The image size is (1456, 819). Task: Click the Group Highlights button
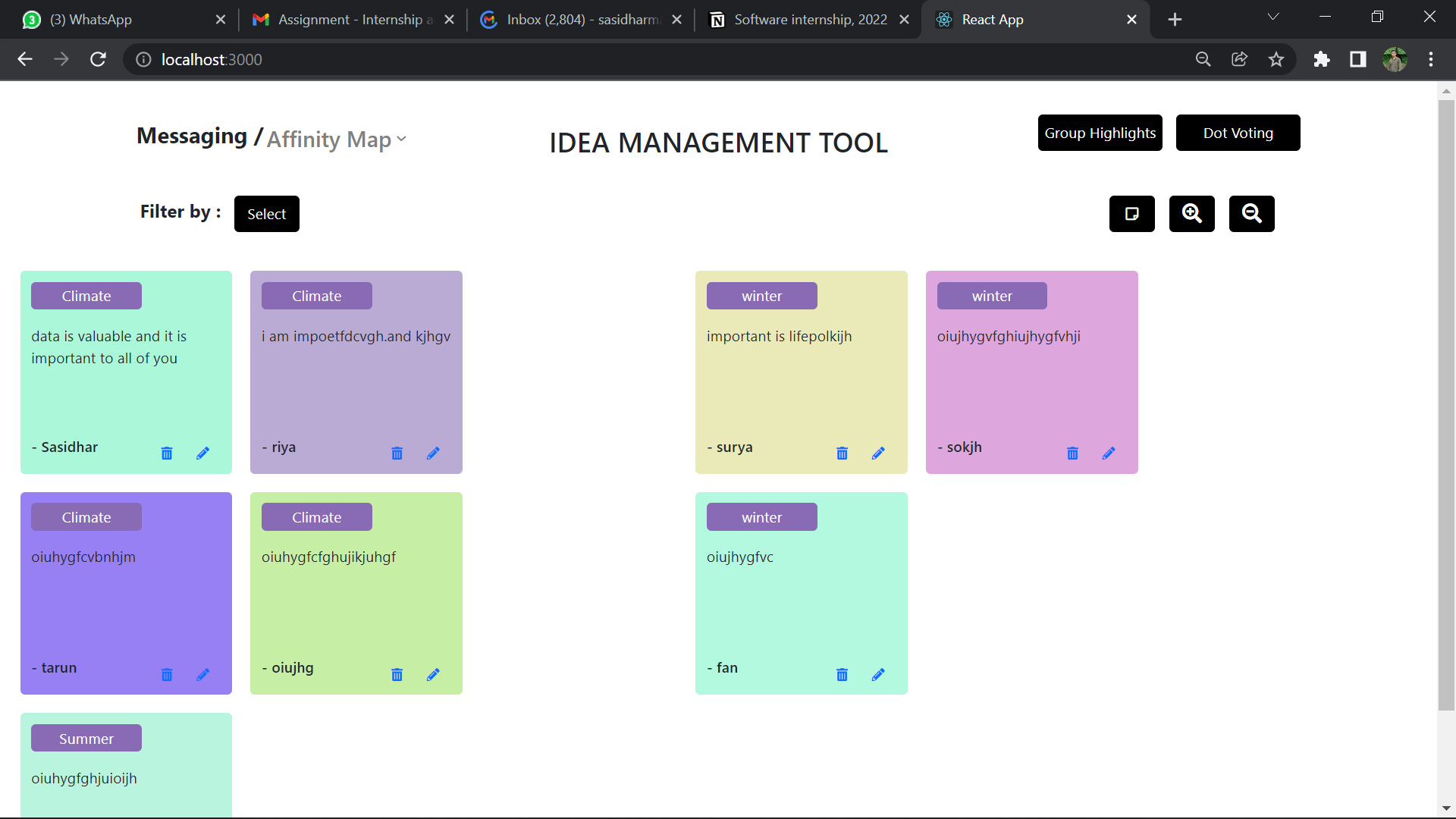pyautogui.click(x=1100, y=133)
